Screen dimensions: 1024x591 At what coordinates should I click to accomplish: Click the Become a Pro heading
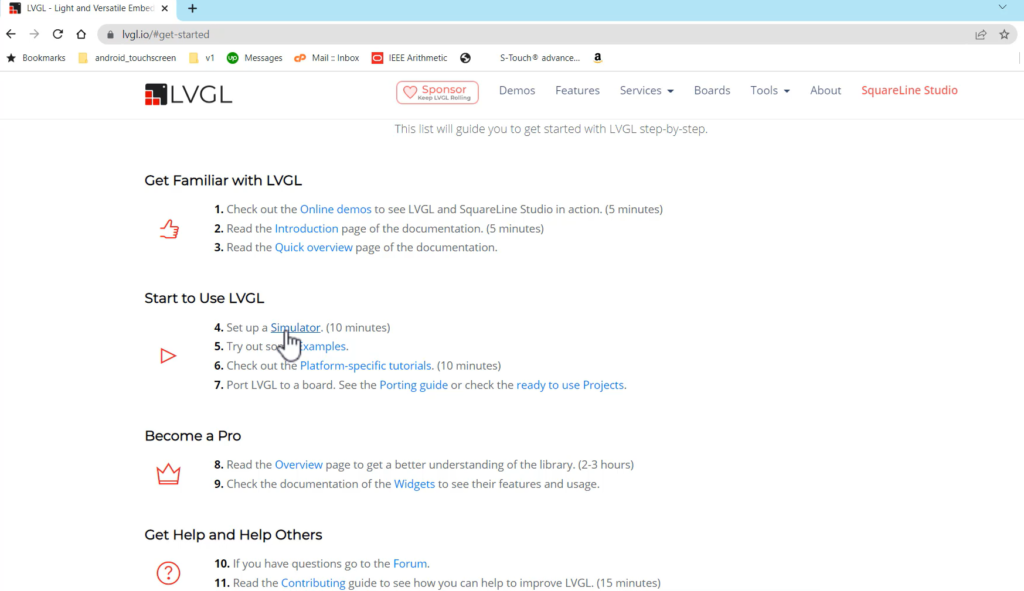[x=193, y=436]
